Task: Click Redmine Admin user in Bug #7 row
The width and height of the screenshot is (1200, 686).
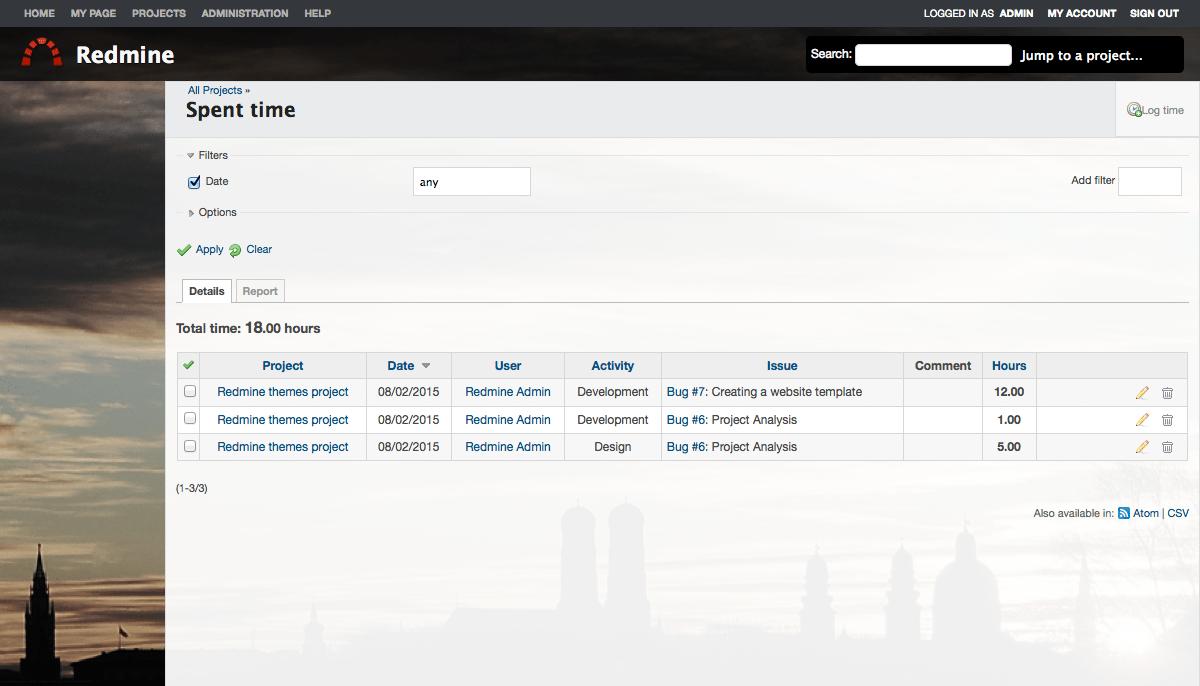Action: [x=508, y=392]
